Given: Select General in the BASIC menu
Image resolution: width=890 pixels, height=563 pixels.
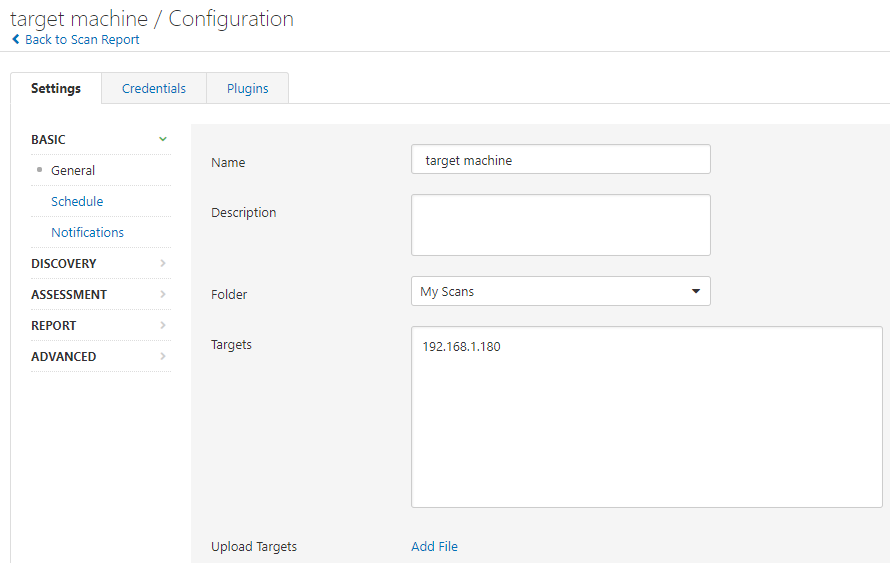Looking at the screenshot, I should point(73,170).
